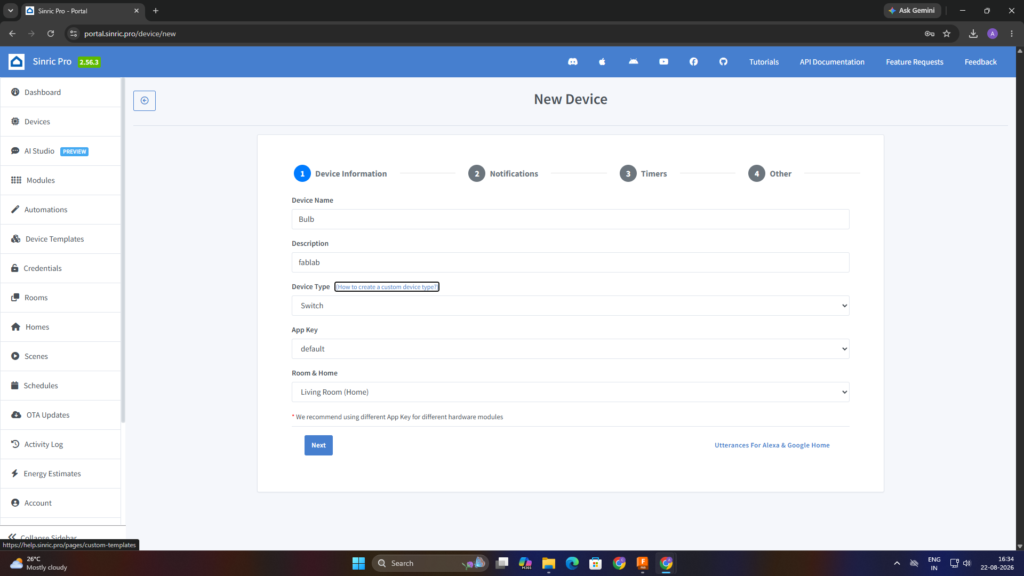Reload the page in Chrome
1024x576 pixels.
tap(50, 33)
